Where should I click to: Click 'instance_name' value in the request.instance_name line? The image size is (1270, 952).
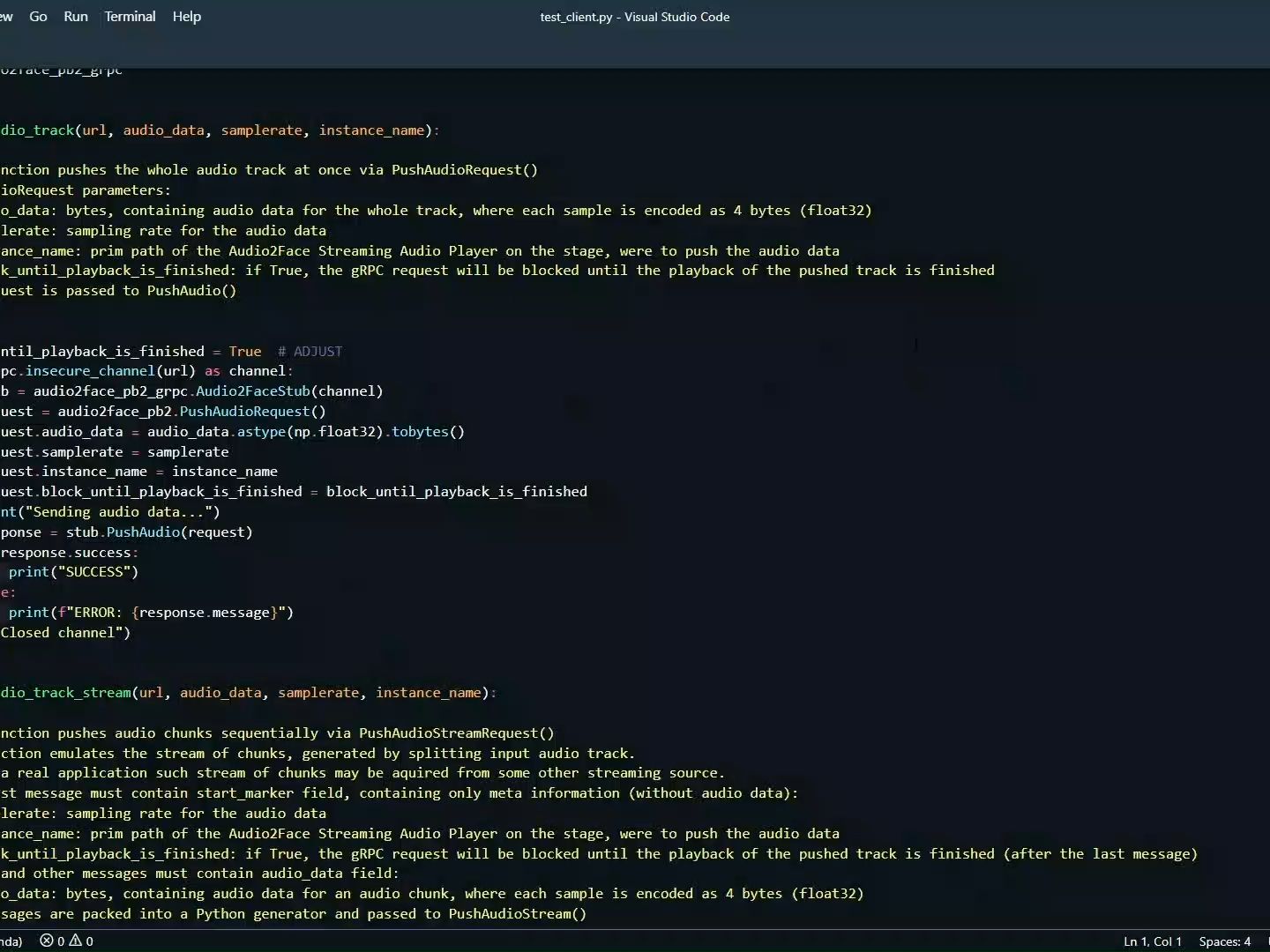225,472
